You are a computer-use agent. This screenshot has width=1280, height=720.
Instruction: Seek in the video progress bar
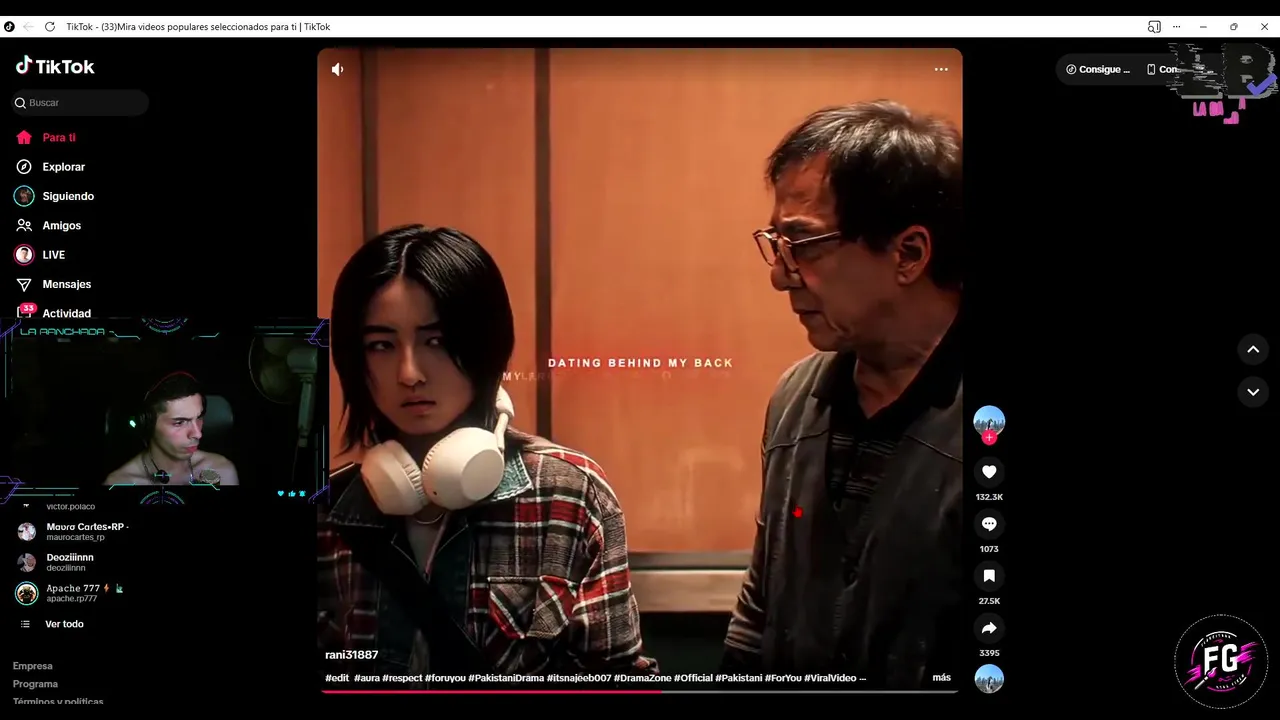click(640, 691)
